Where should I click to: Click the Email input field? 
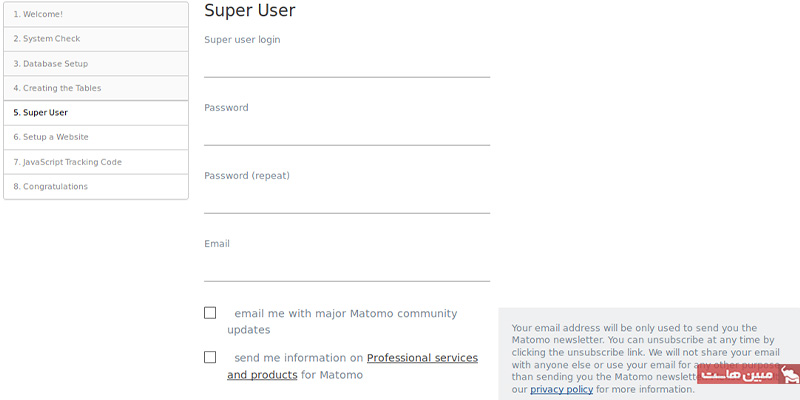click(346, 268)
